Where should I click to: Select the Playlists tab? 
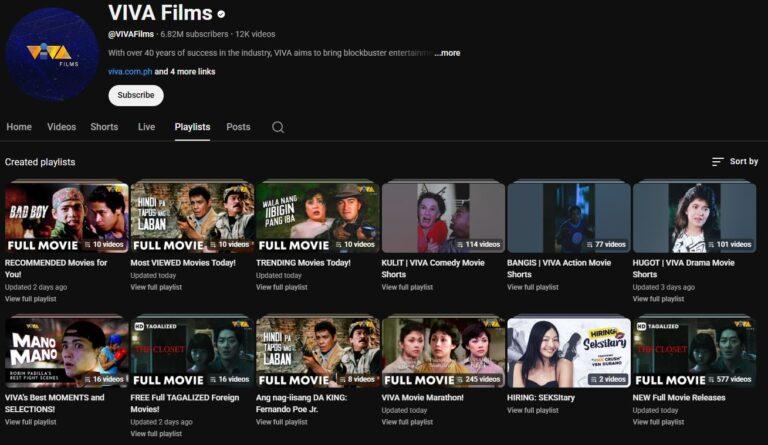192,127
